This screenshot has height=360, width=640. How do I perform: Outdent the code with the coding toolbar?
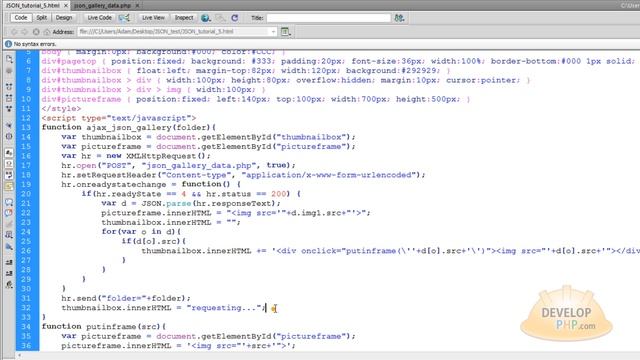9,273
